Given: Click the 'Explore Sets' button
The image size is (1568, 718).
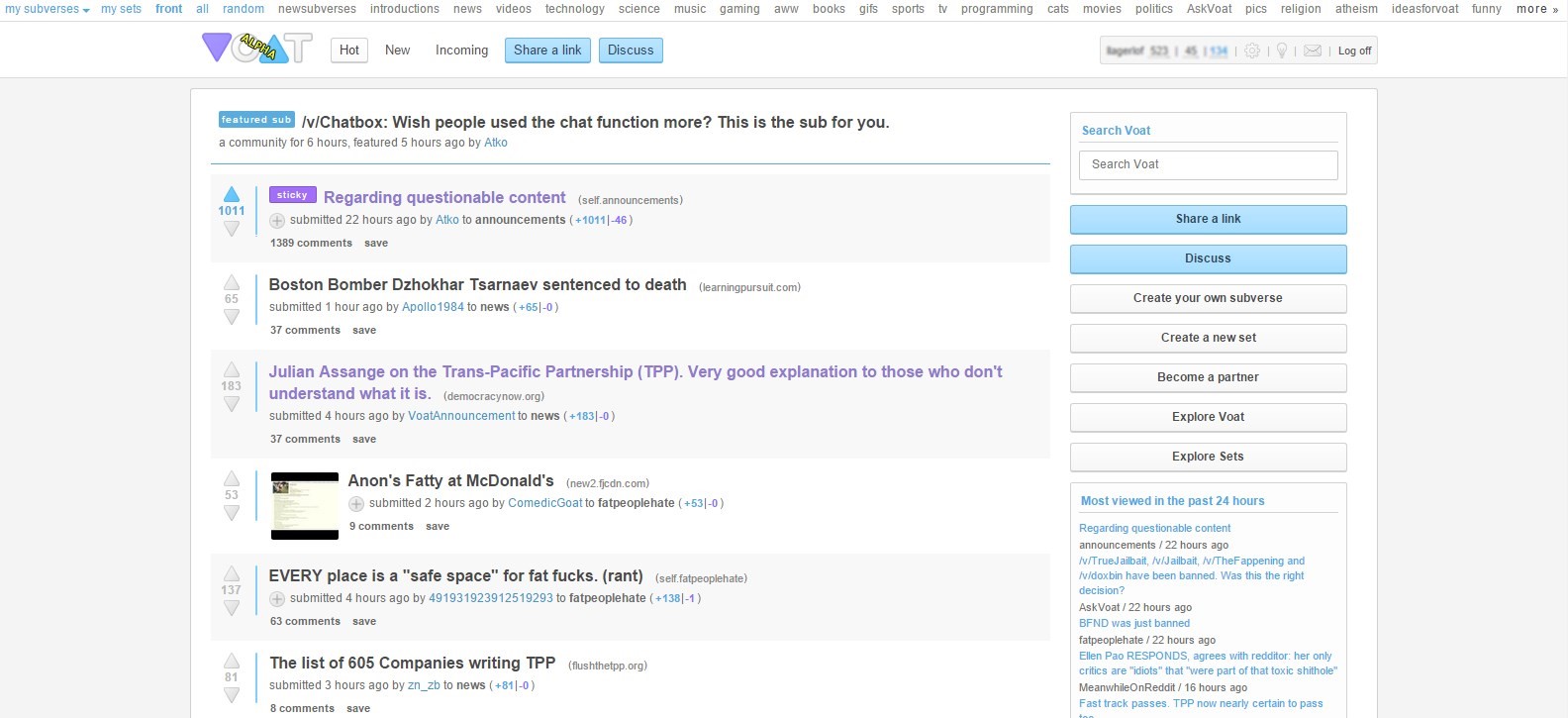Looking at the screenshot, I should point(1208,457).
